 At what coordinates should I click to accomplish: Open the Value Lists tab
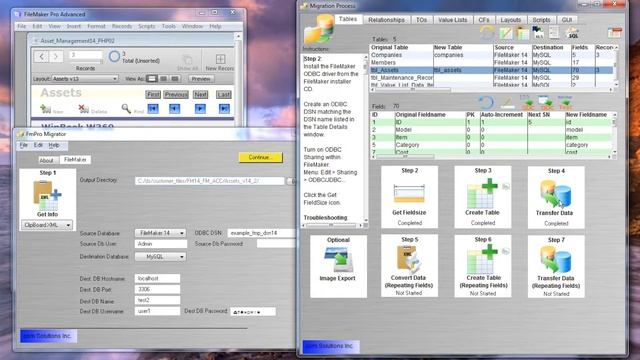(452, 20)
